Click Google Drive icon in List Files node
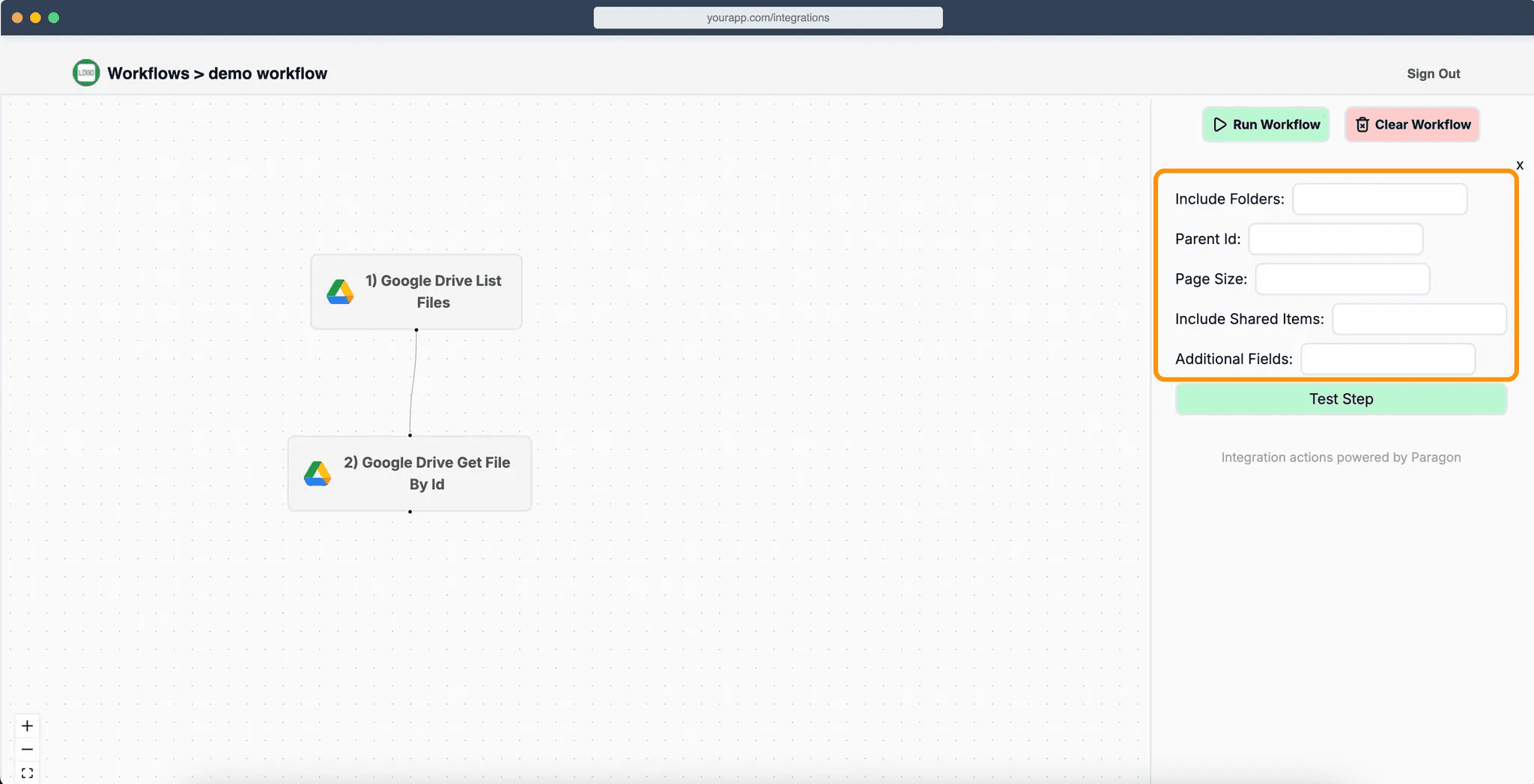Viewport: 1534px width, 784px height. (340, 292)
